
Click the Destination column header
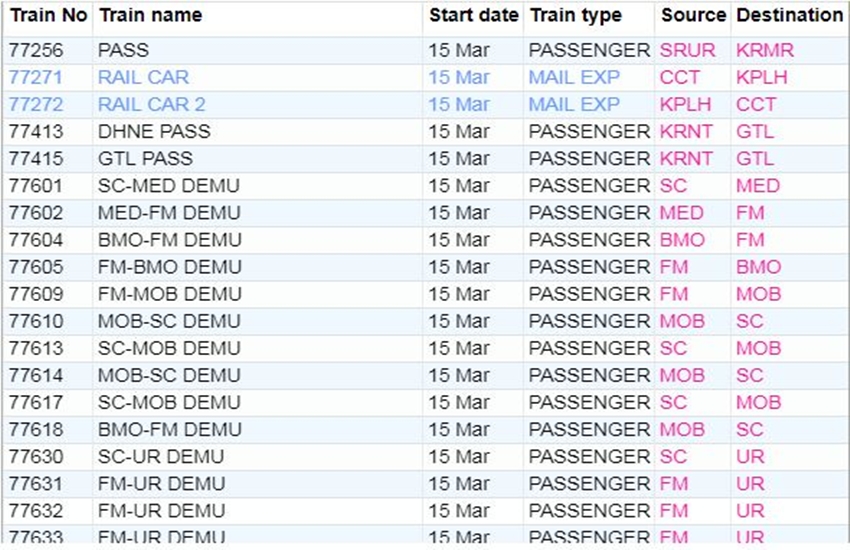point(789,16)
